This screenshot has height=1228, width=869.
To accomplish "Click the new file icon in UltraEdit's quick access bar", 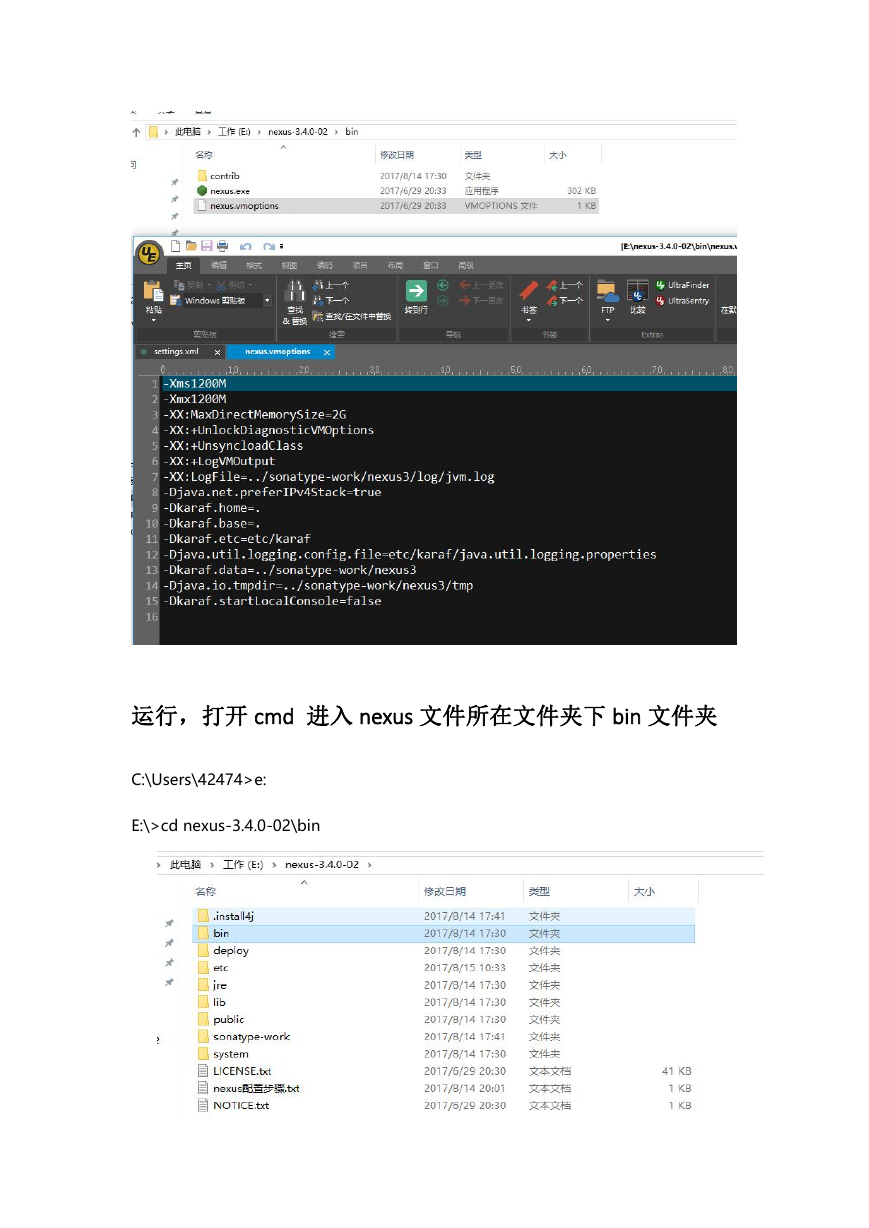I will [176, 245].
